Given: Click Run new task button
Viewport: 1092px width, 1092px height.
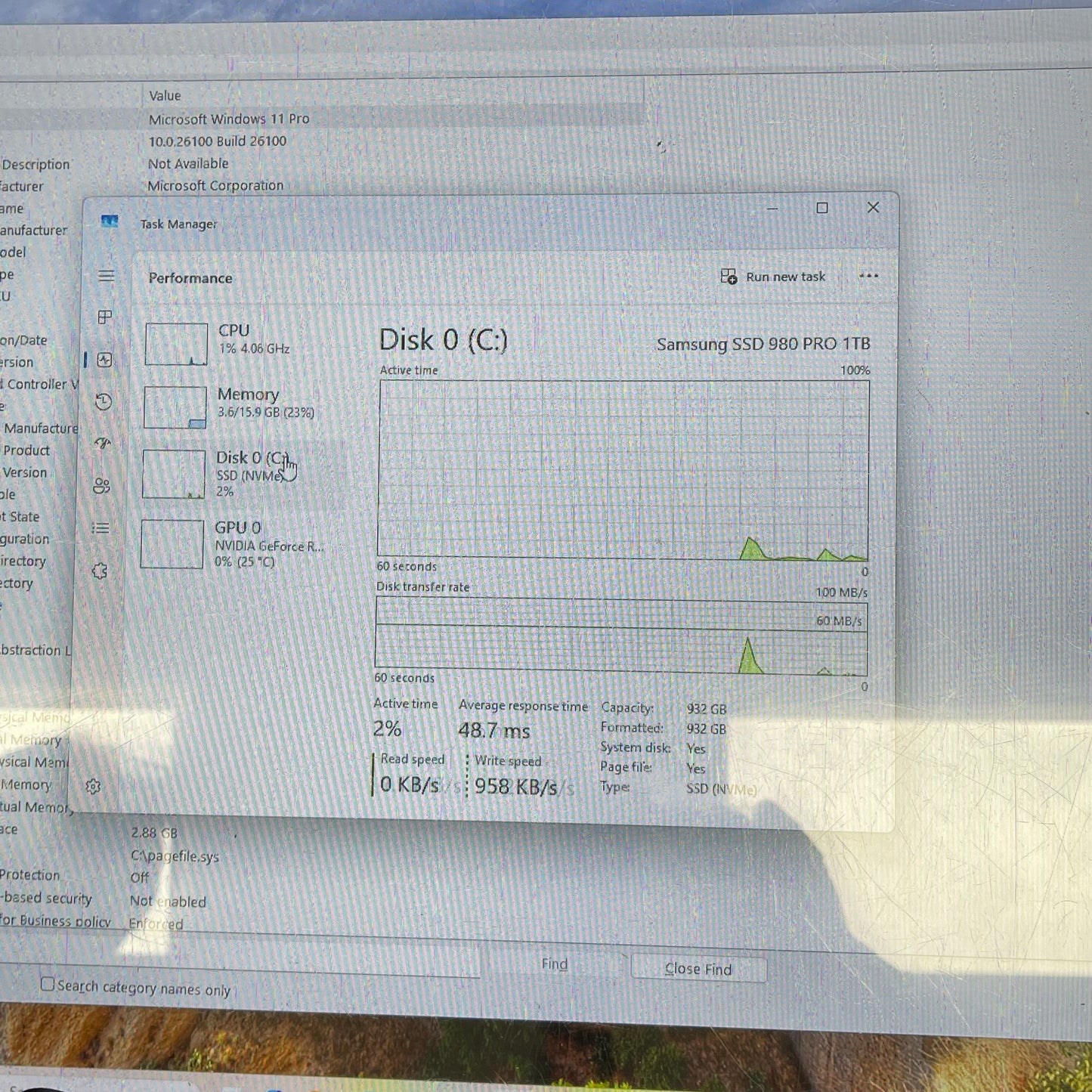Looking at the screenshot, I should click(x=773, y=277).
